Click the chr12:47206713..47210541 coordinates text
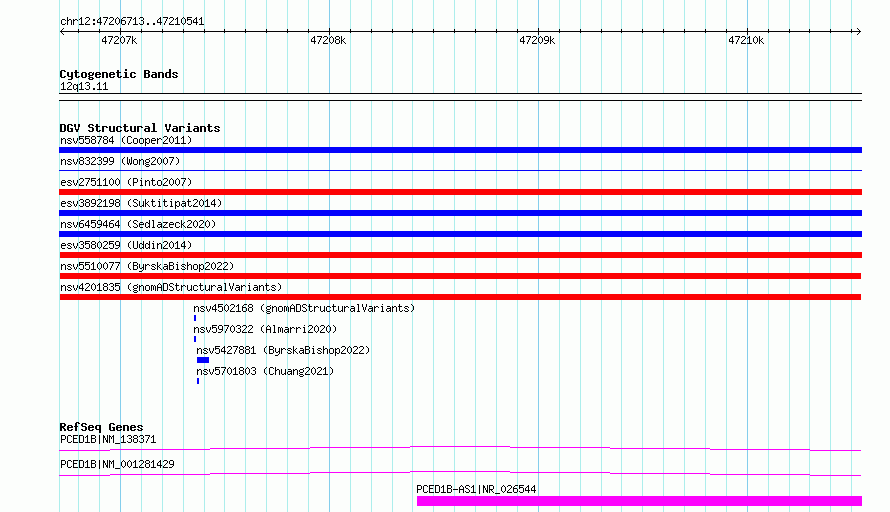Viewport: 890px width, 512px height. (132, 22)
